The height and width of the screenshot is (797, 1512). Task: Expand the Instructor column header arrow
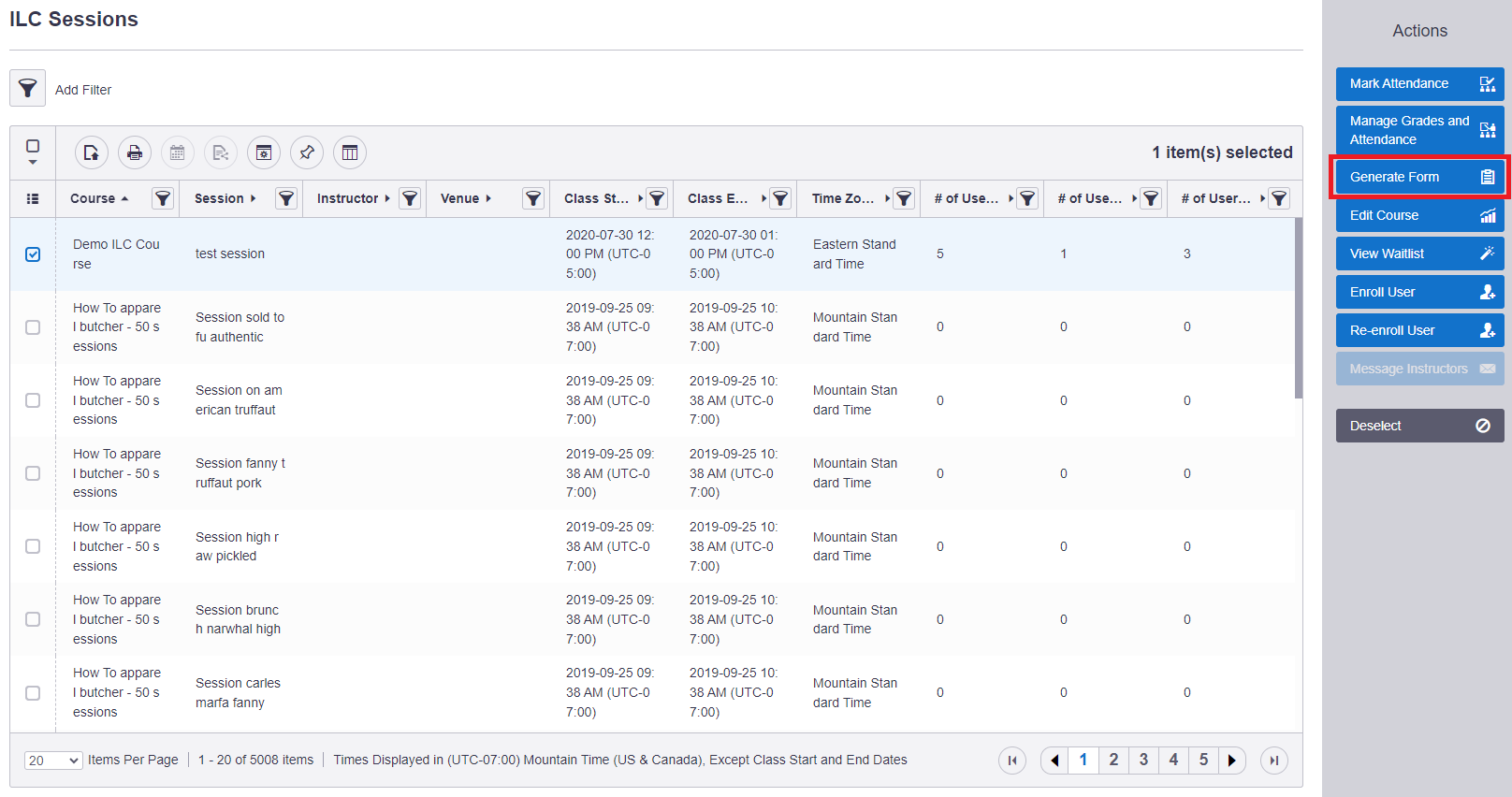[x=387, y=198]
